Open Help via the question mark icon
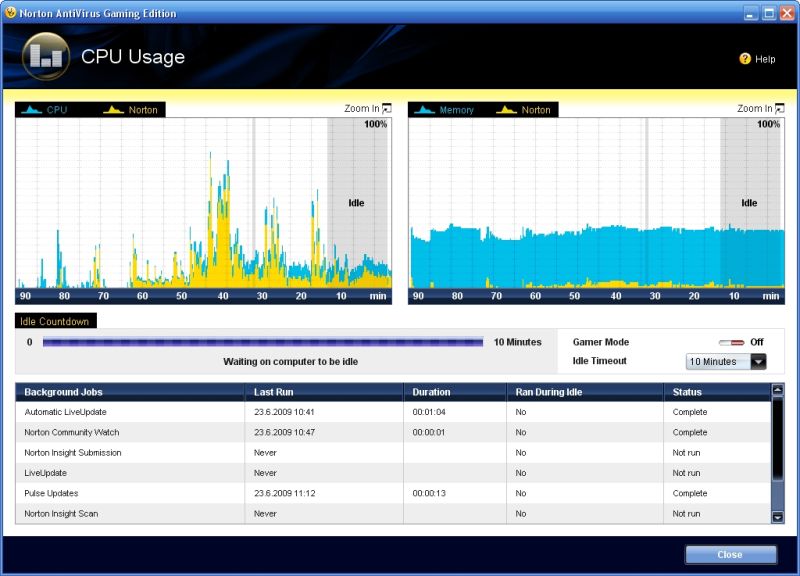The width and height of the screenshot is (800, 576). 745,59
